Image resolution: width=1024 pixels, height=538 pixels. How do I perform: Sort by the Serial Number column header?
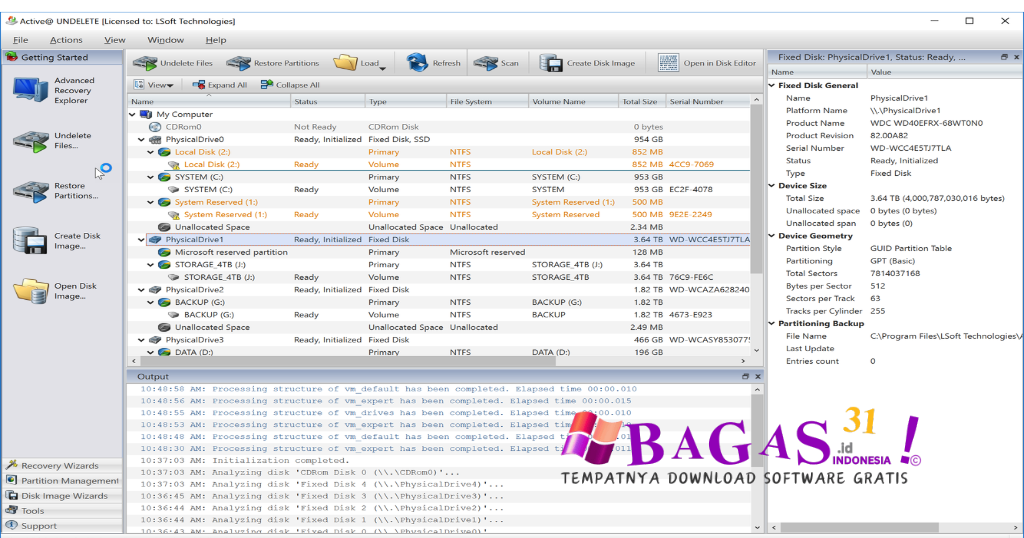708,102
